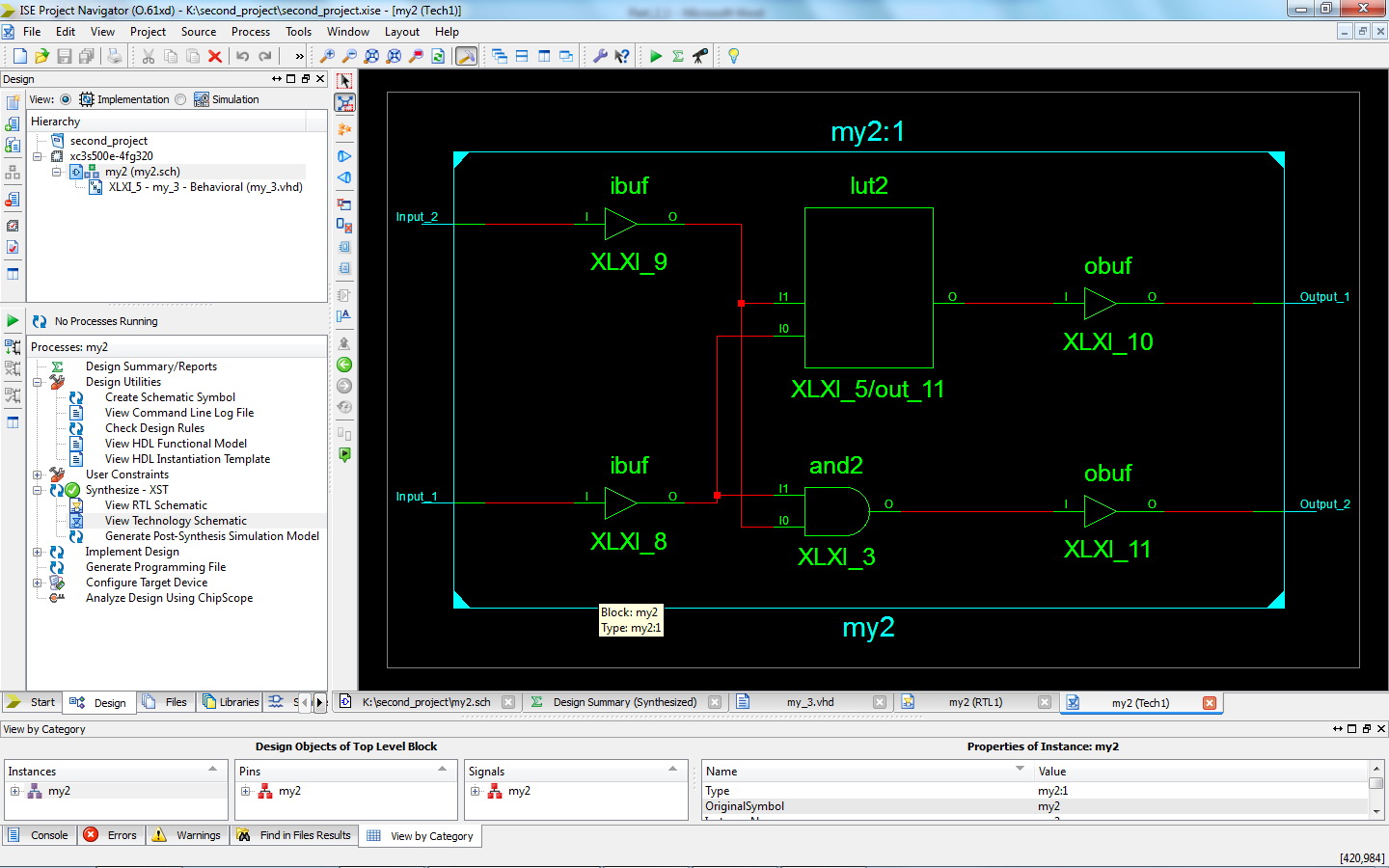Click the green run arrow beside No Processes Running
1389x868 pixels.
[13, 320]
